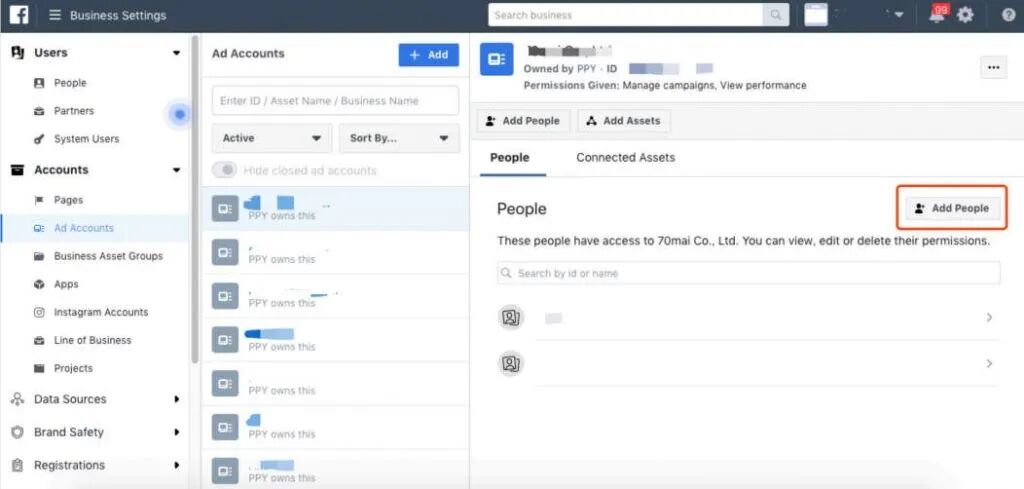The height and width of the screenshot is (489, 1024).
Task: Click the search magnifier button
Action: (776, 15)
